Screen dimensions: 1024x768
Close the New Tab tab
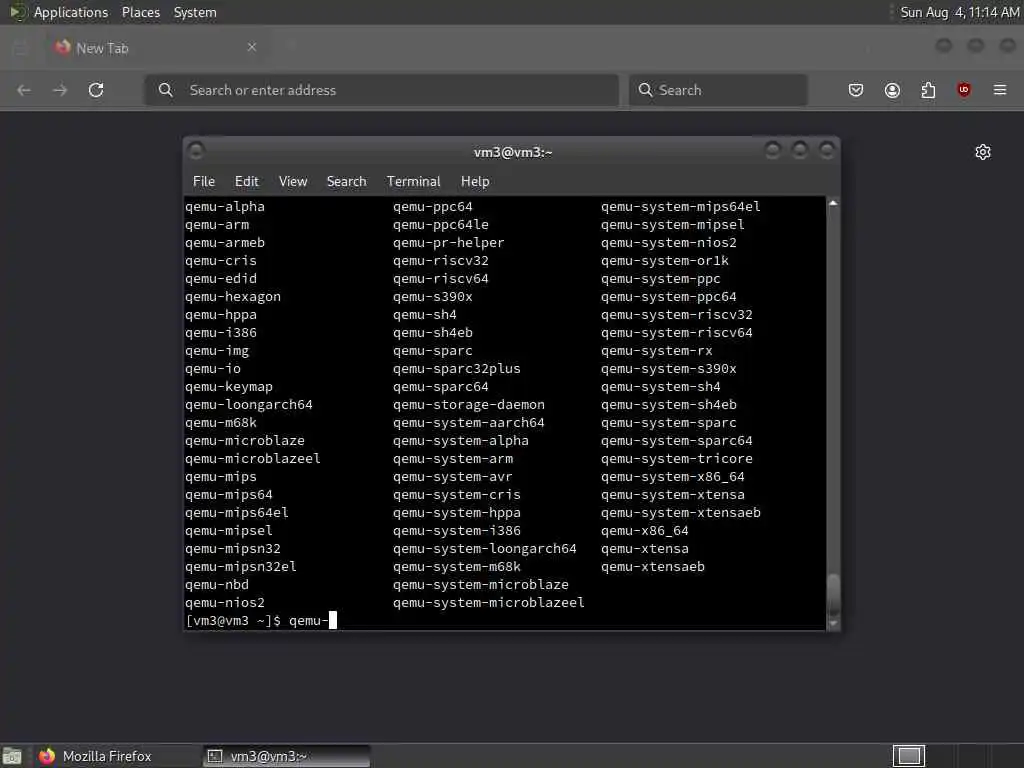click(x=251, y=47)
